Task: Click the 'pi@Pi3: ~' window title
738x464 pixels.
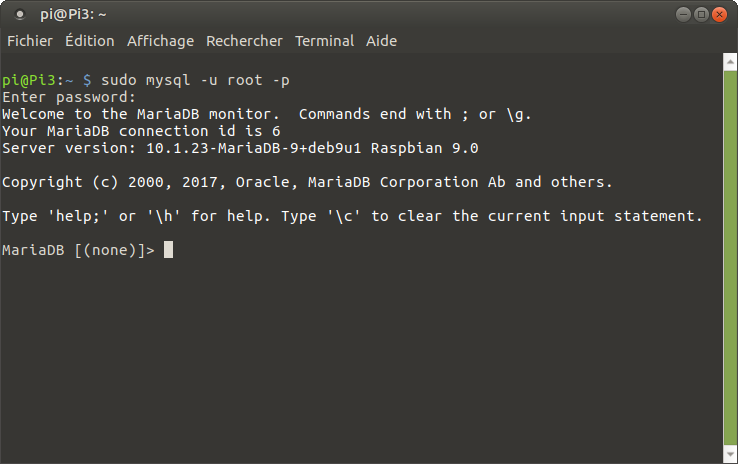Action: pyautogui.click(x=73, y=14)
